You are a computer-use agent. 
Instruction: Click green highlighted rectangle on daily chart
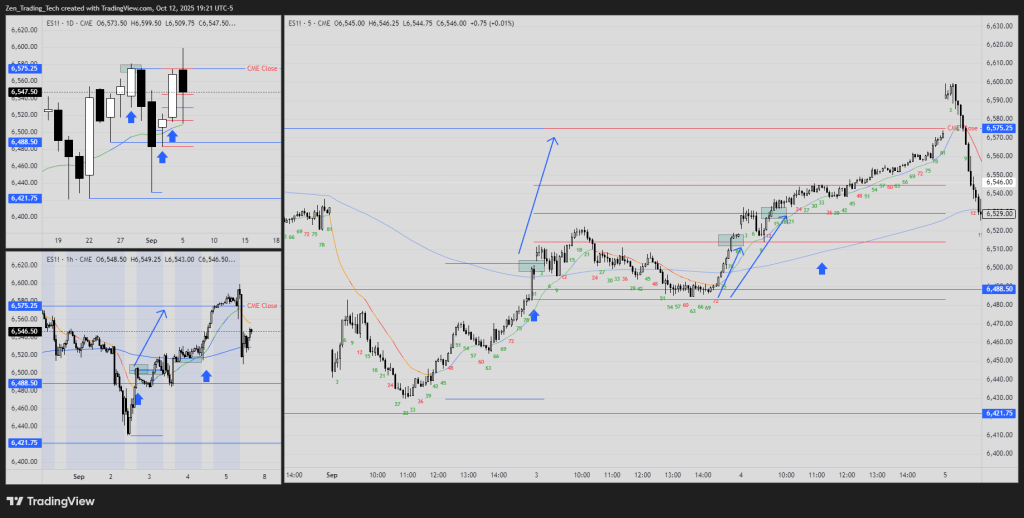click(131, 68)
